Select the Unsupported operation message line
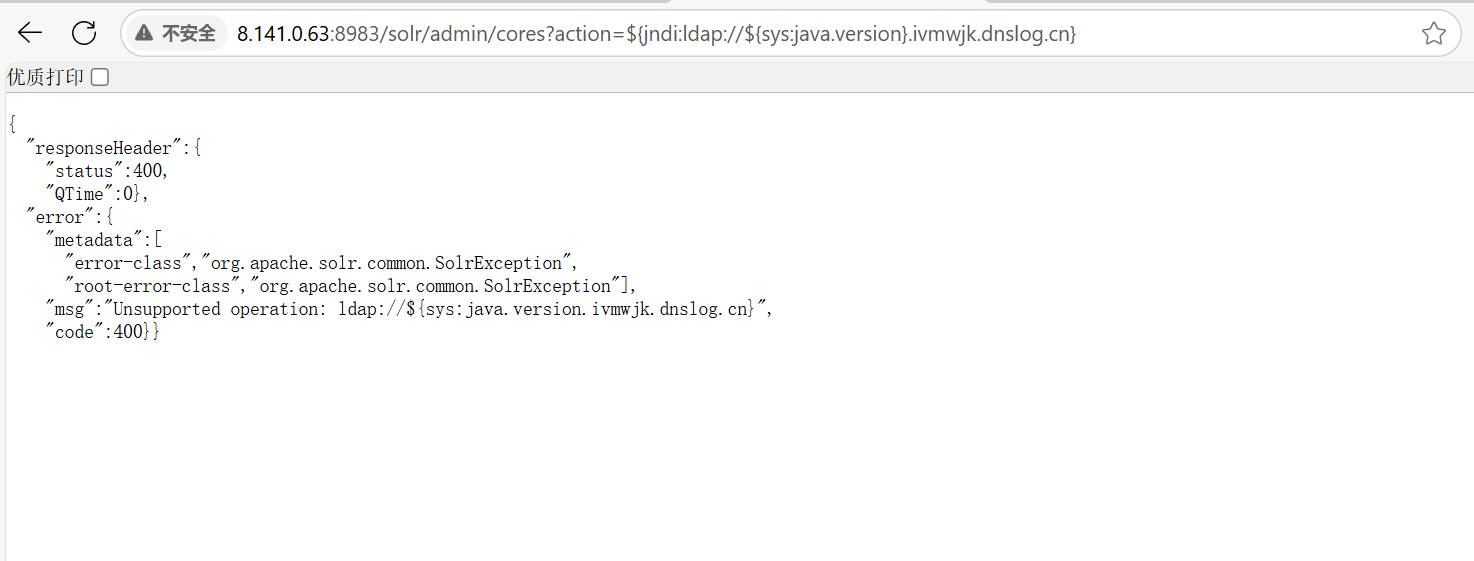The image size is (1474, 561). pos(410,309)
